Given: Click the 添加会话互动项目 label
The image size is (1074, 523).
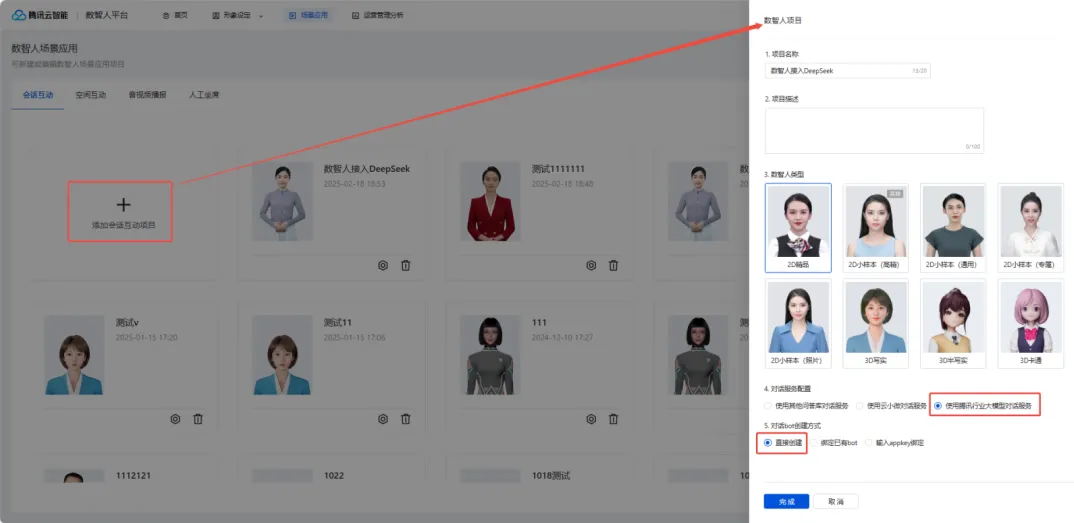Looking at the screenshot, I should [124, 225].
